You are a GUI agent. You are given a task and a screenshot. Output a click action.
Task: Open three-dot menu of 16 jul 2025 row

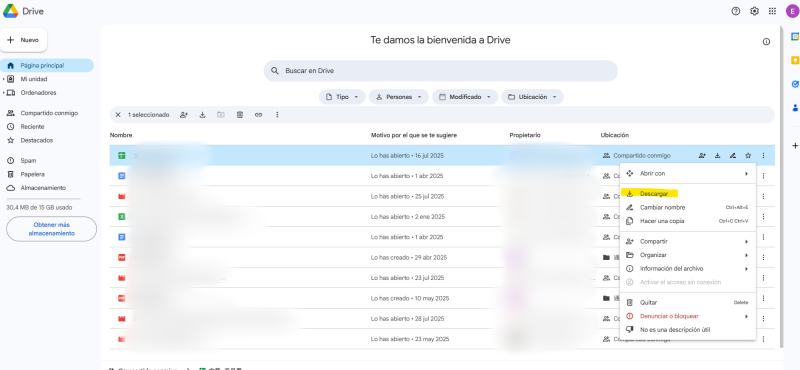(x=763, y=156)
